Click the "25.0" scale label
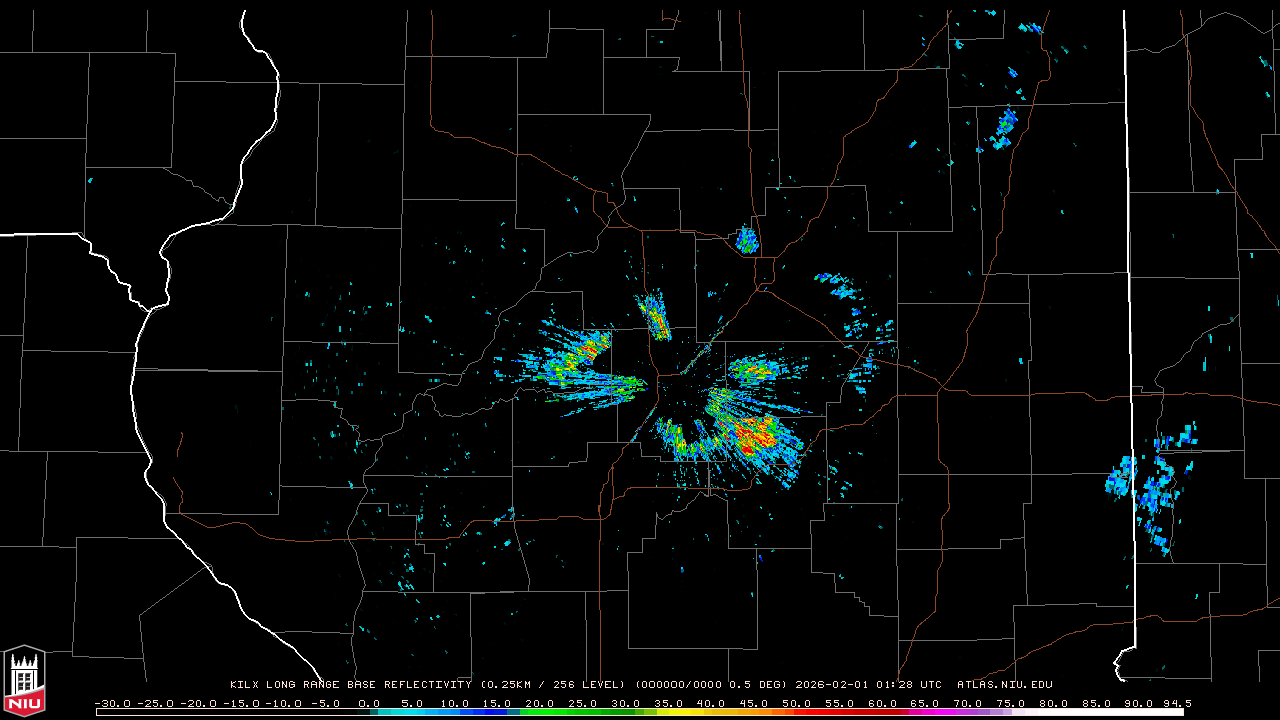 584,703
